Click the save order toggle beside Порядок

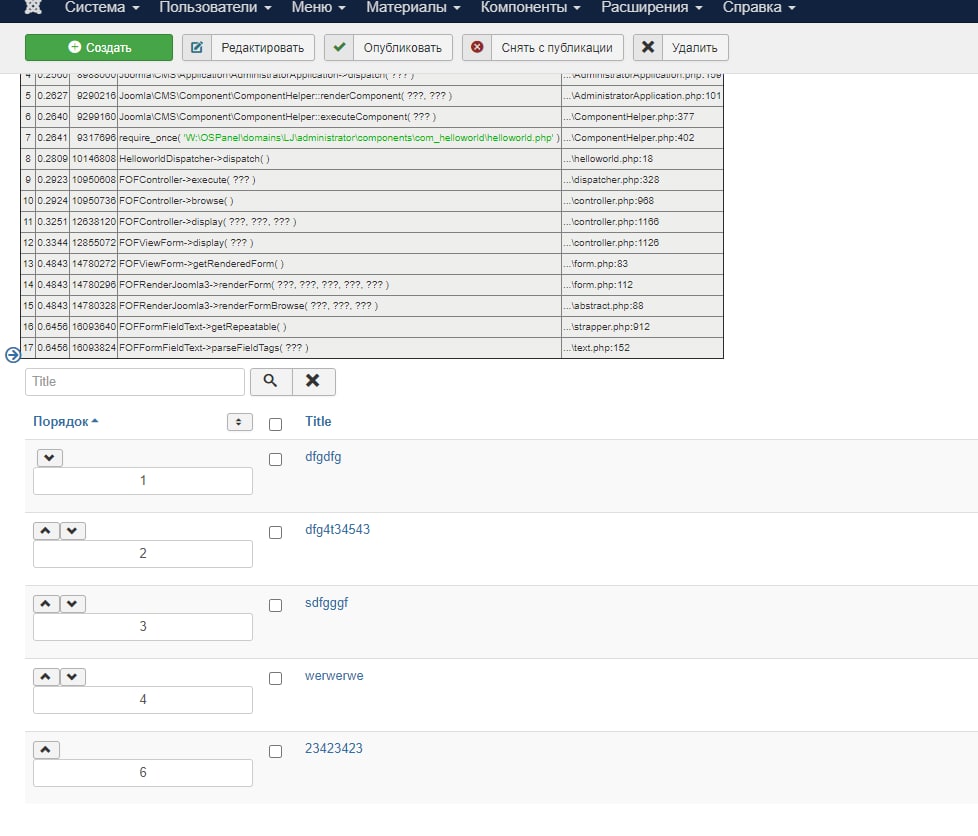pos(240,422)
